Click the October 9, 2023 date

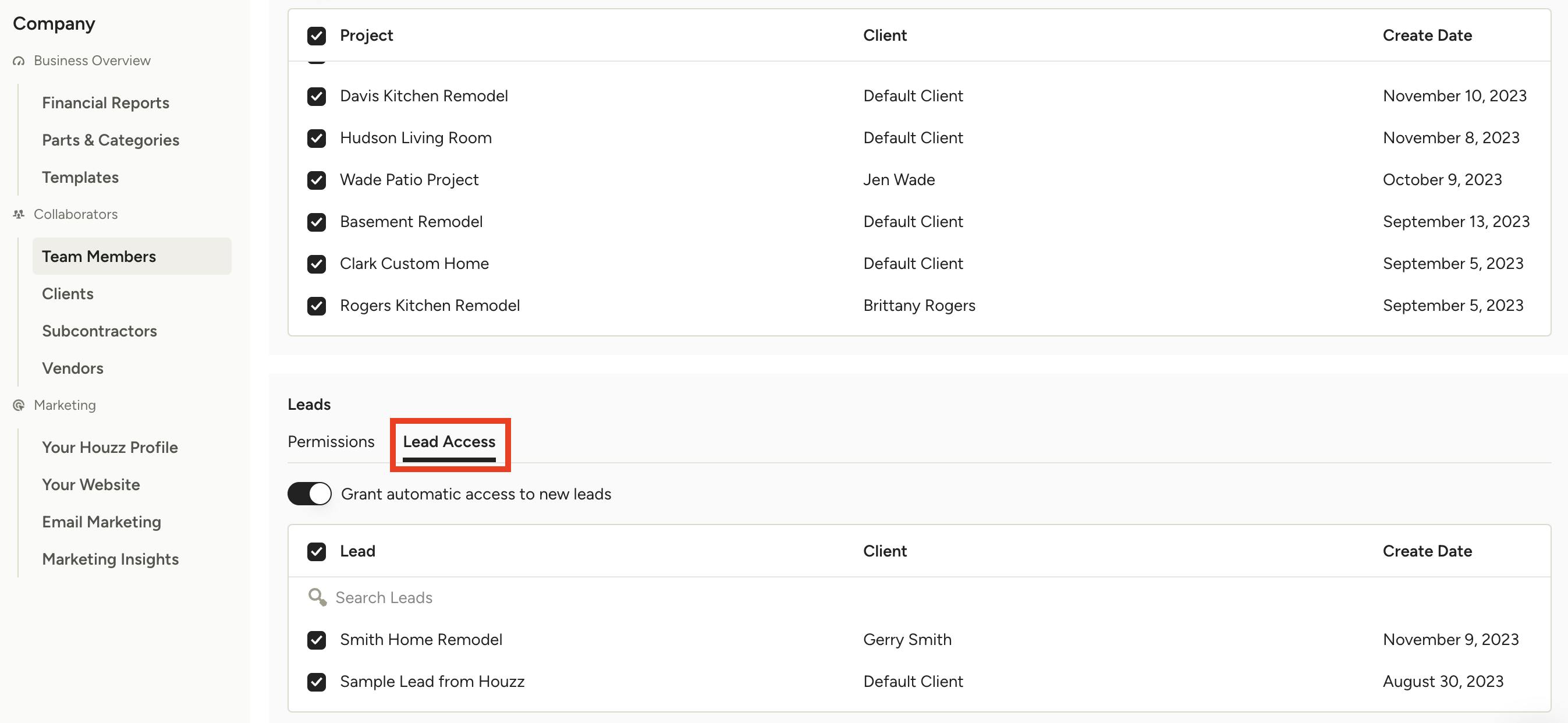1442,180
